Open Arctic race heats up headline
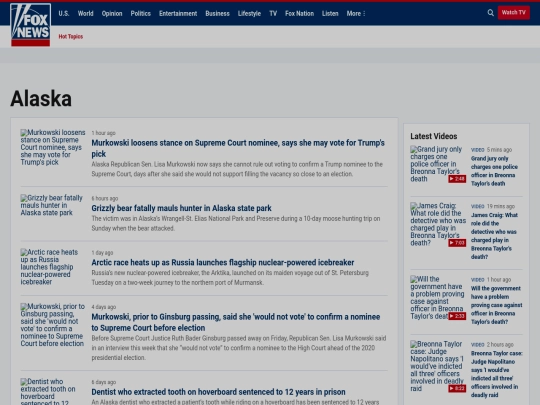The height and width of the screenshot is (405, 540). 222,262
